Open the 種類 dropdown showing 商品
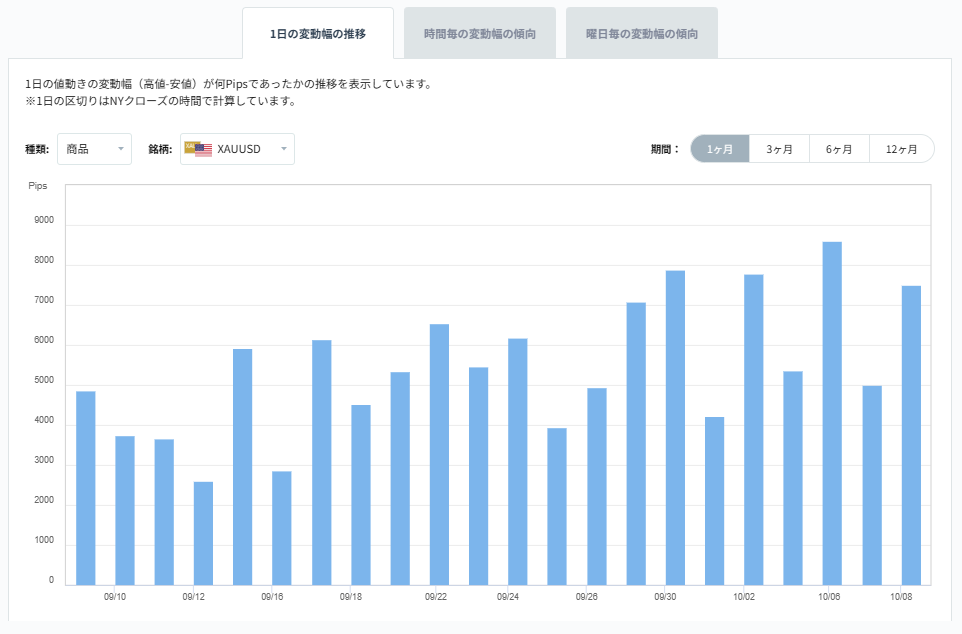This screenshot has width=962, height=634. (x=94, y=149)
